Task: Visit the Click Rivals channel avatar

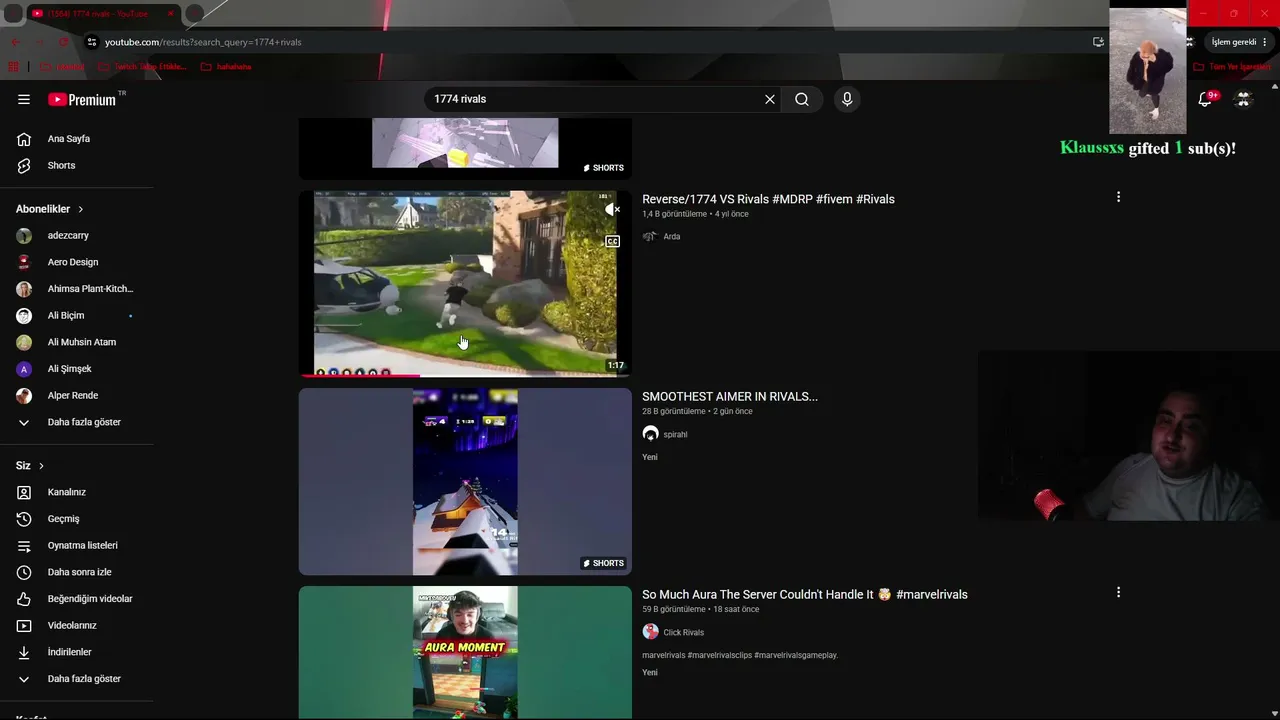Action: pos(650,632)
